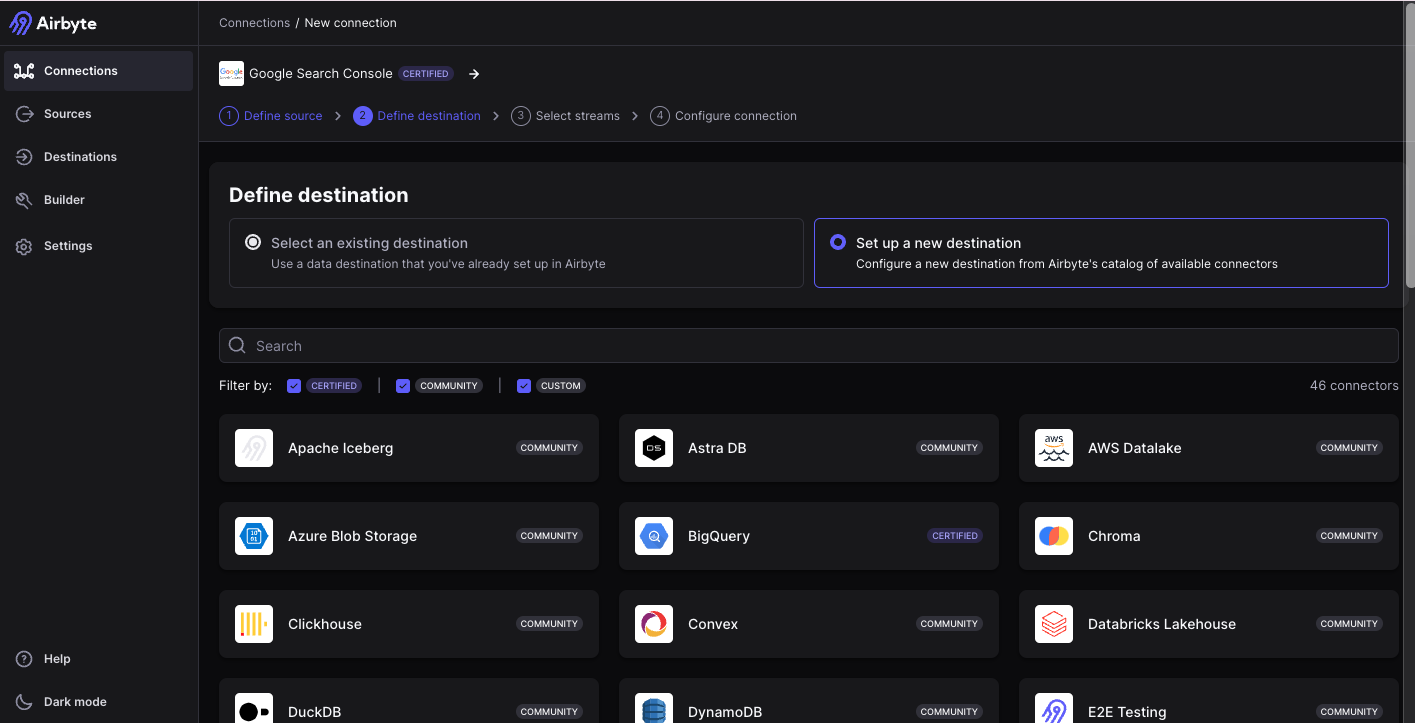
Task: Click the "New connection" breadcrumb text
Action: 350,23
